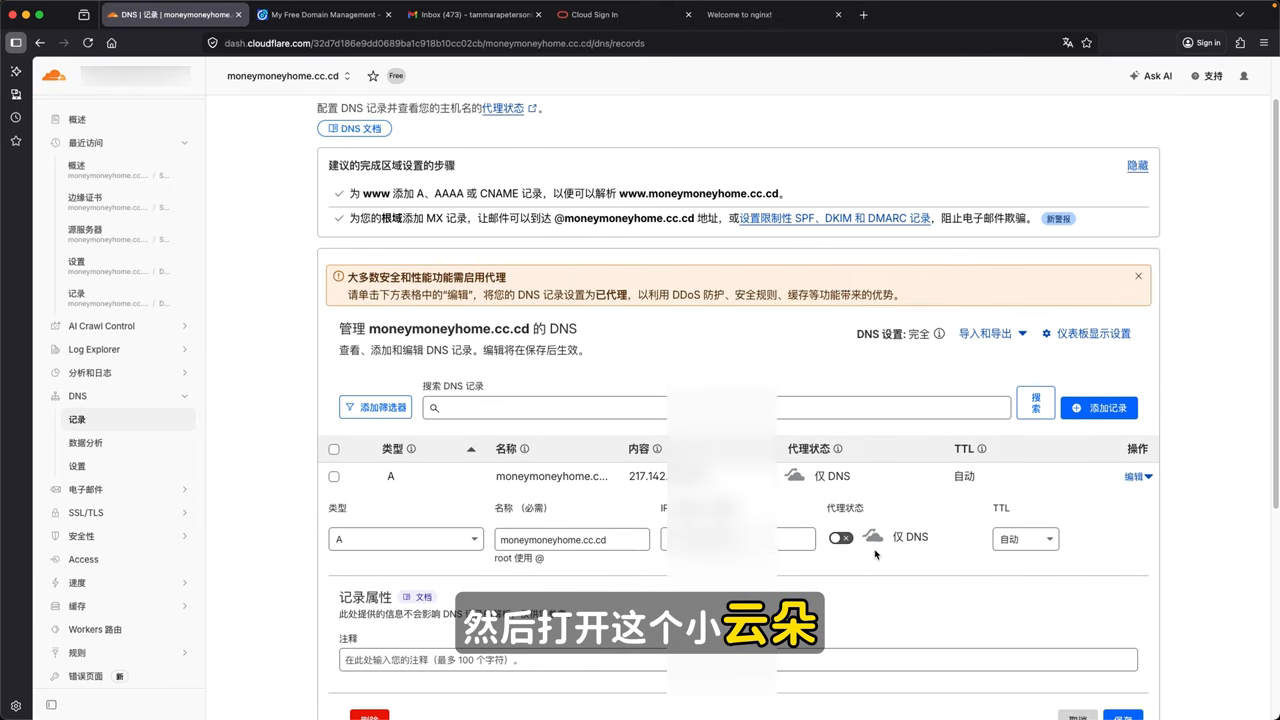Sort records by the 类型 column arrow
Viewport: 1280px width, 720px height.
click(x=471, y=450)
